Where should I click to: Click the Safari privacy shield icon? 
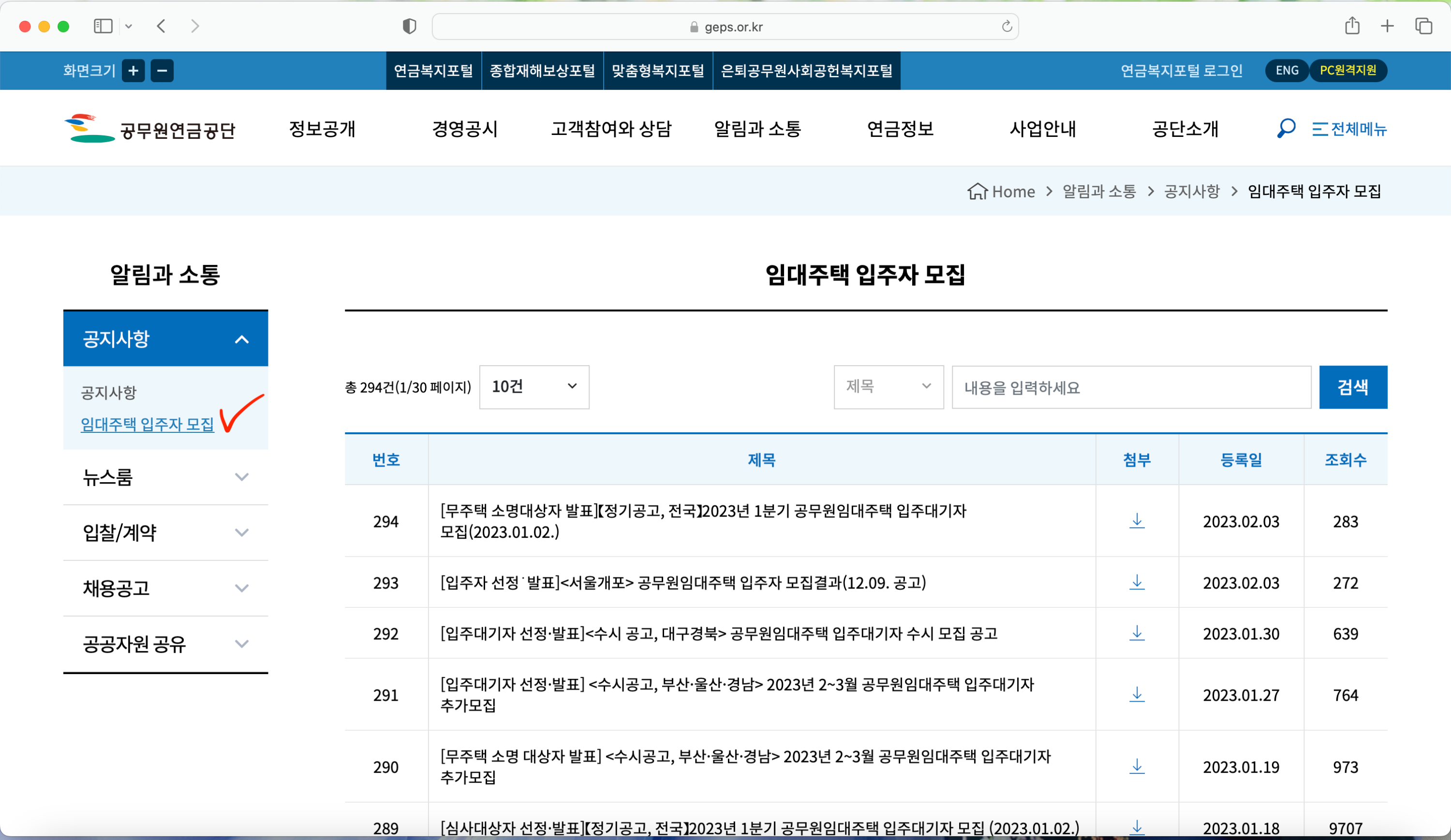409,27
